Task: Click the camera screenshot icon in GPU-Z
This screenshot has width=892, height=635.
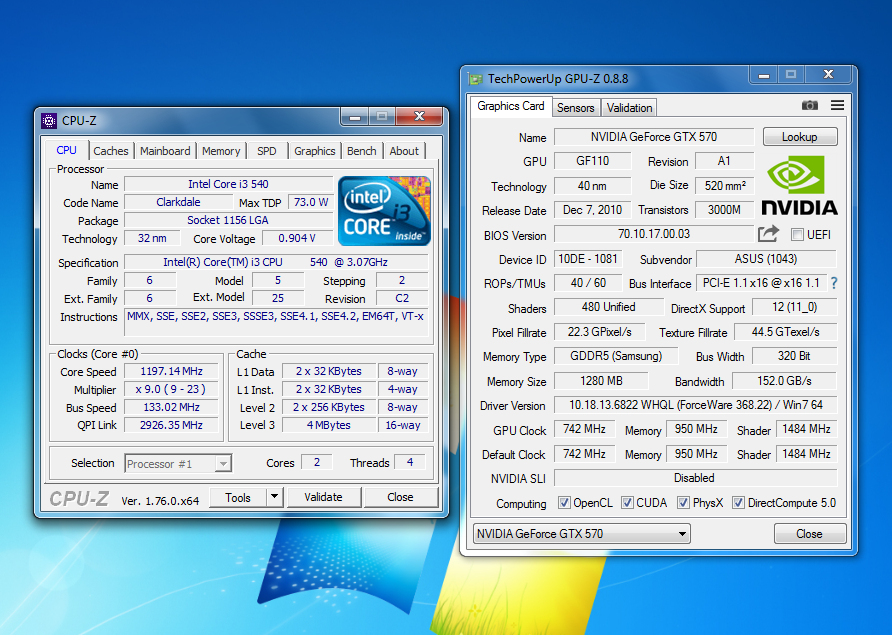Action: tap(809, 106)
